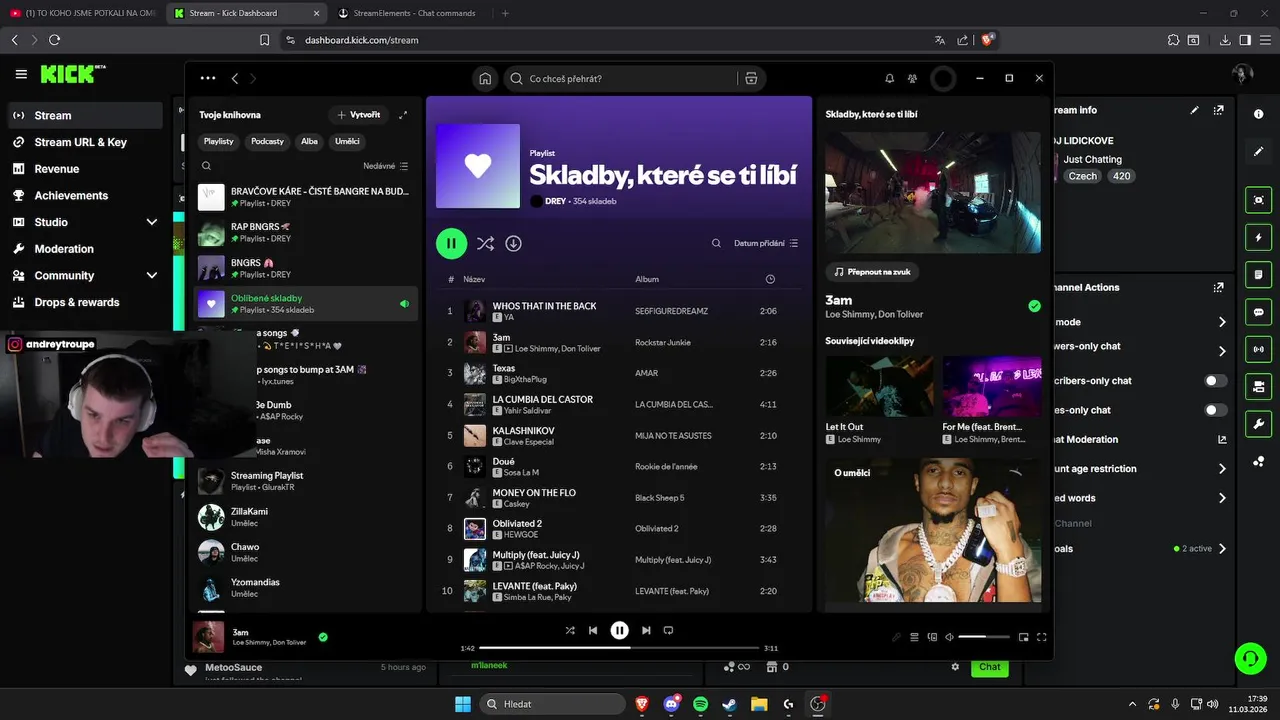This screenshot has width=1280, height=720.
Task: Expand followers-only chat options
Action: (x=1222, y=351)
